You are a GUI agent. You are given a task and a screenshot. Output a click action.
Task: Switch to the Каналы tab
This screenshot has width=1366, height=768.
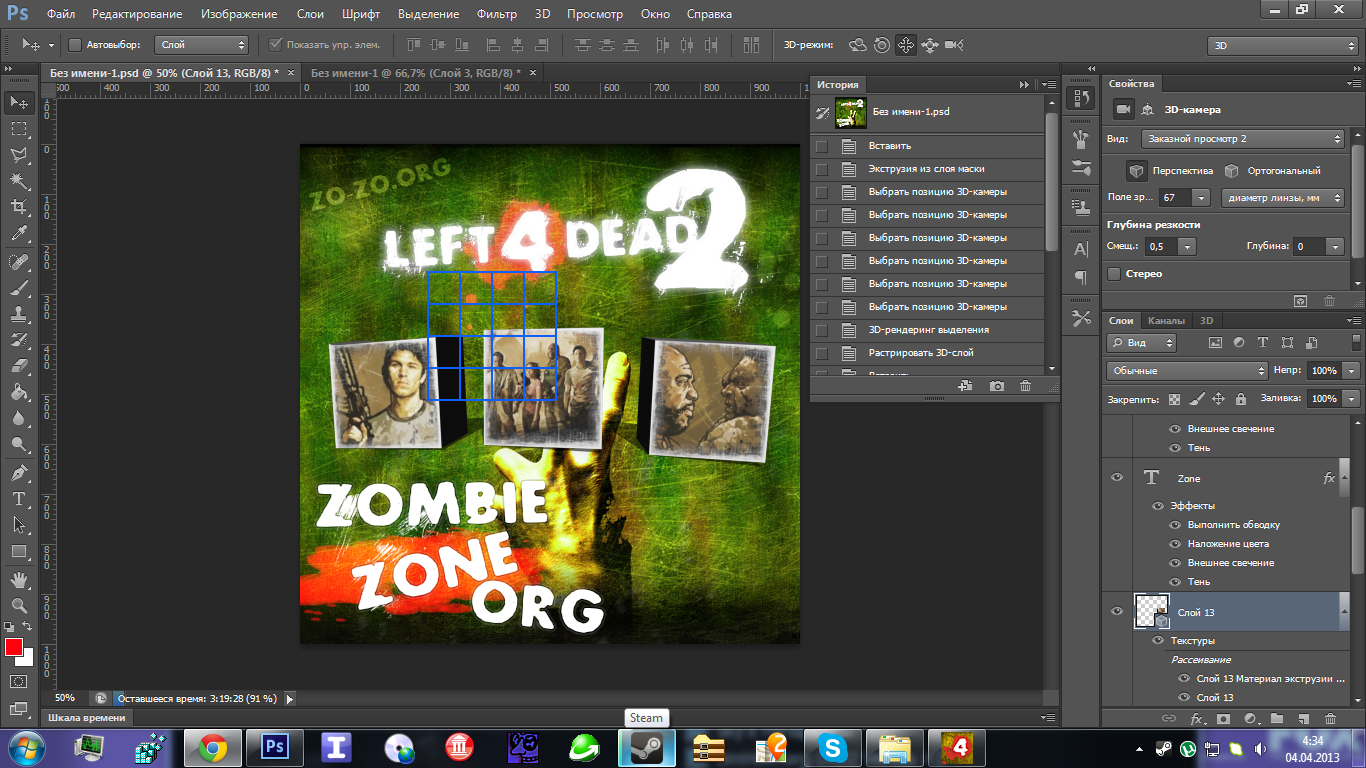(x=1166, y=321)
